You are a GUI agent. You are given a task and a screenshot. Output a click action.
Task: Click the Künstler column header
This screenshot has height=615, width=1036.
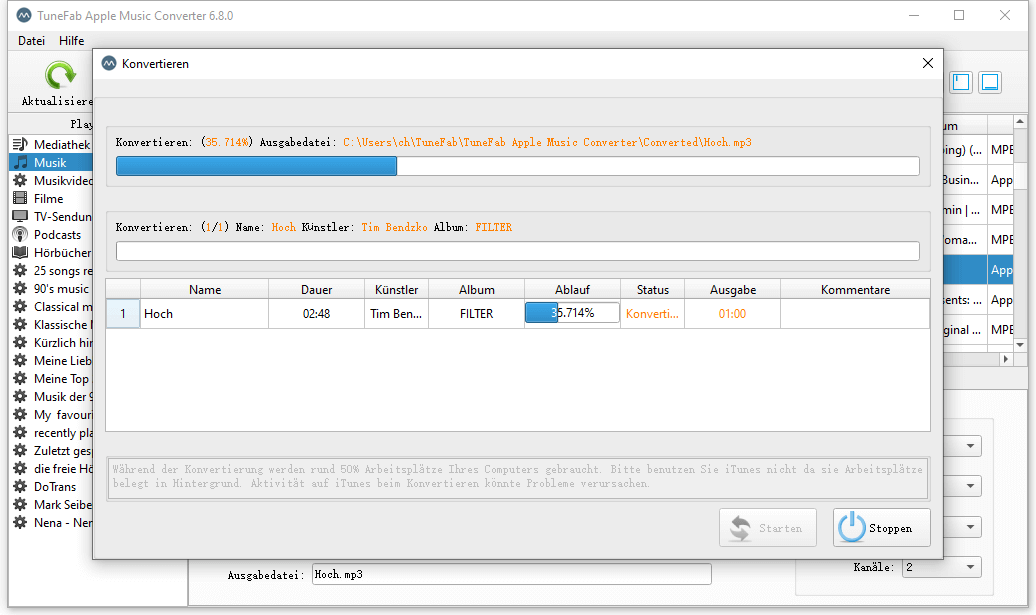396,289
